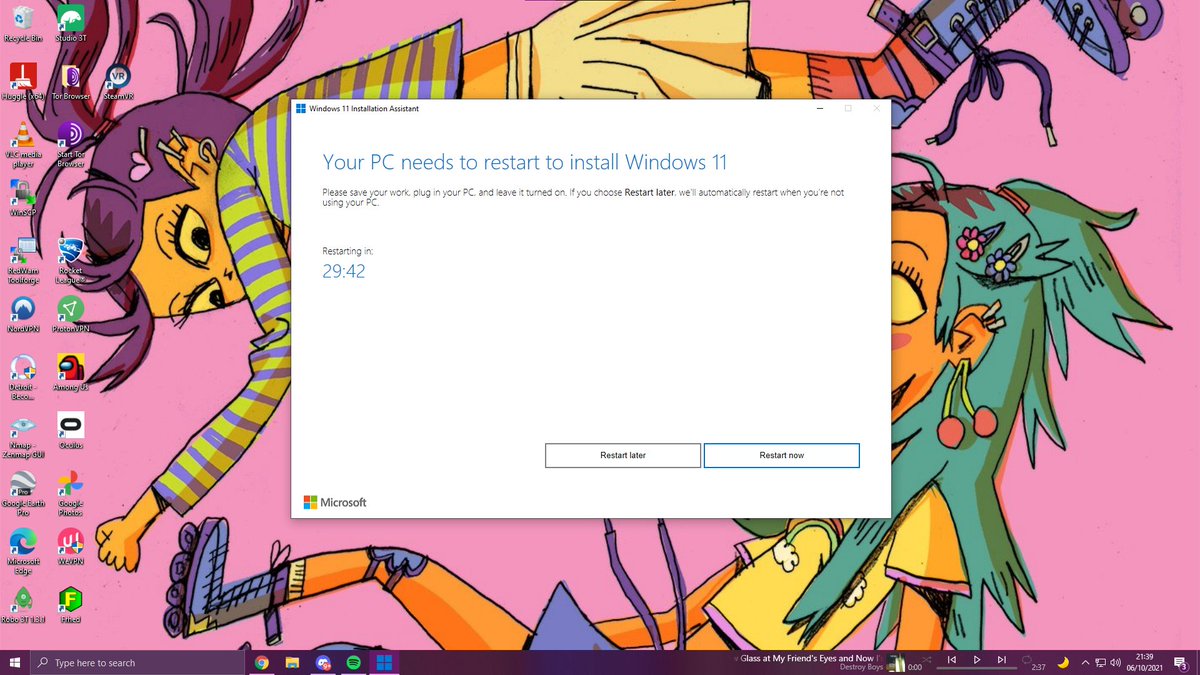Launch Among Us desktop shortcut

(x=70, y=372)
